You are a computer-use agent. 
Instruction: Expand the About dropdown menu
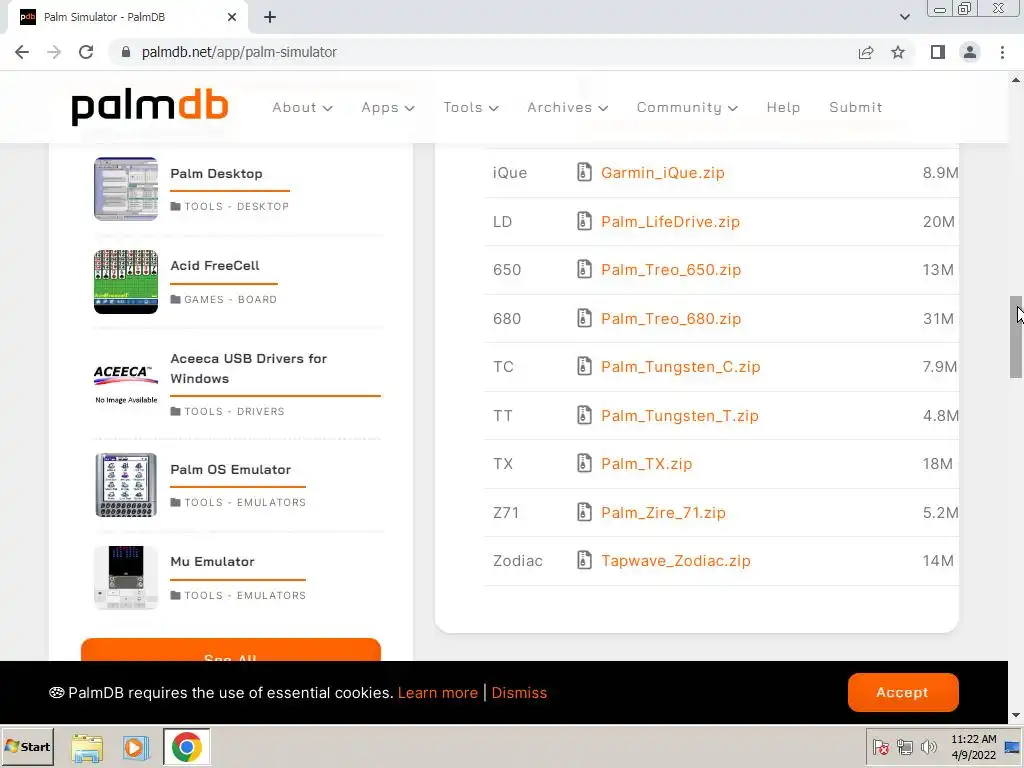pos(302,108)
